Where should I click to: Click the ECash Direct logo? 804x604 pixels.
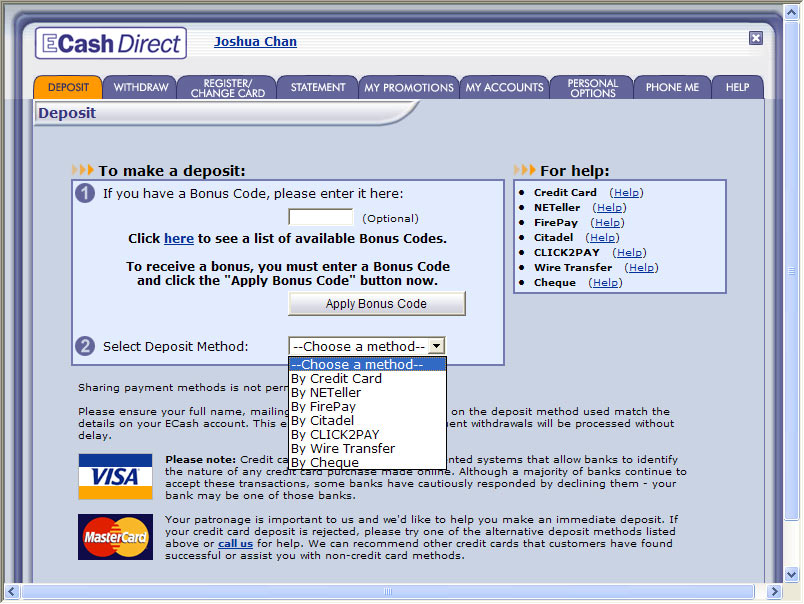click(110, 43)
